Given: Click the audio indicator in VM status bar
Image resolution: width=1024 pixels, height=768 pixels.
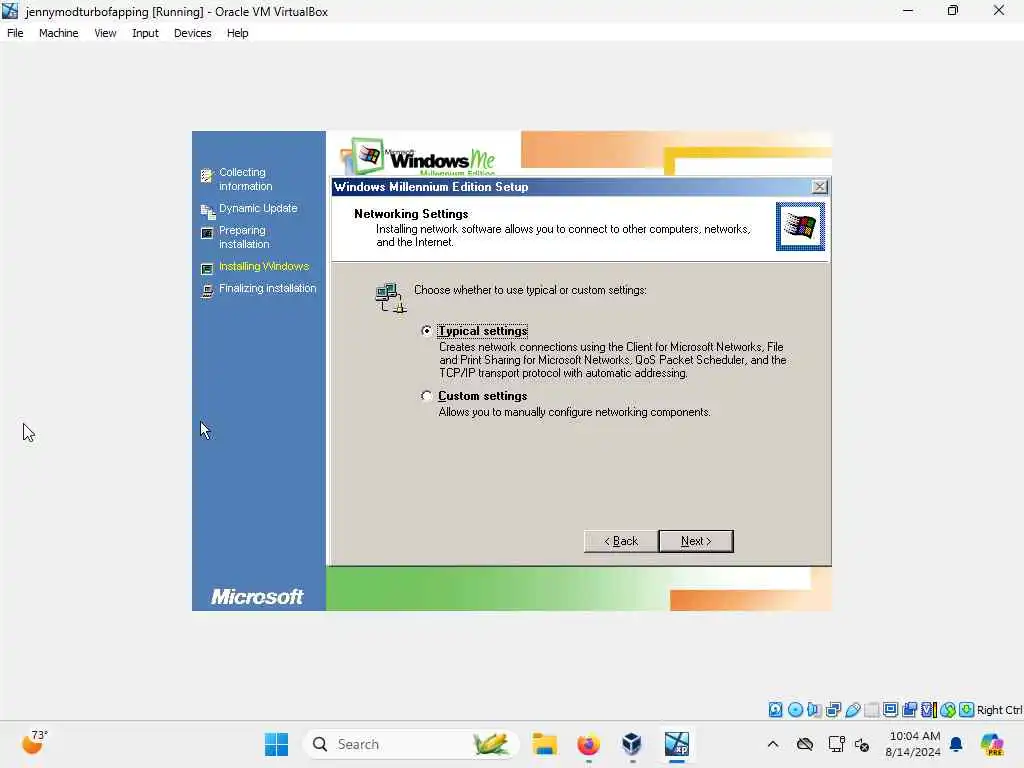Looking at the screenshot, I should pyautogui.click(x=814, y=710).
